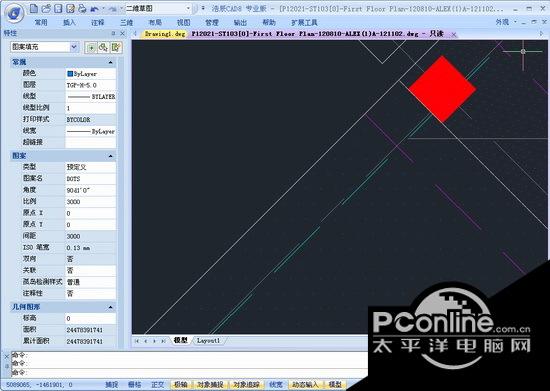Open the 布局 ribbon tab
This screenshot has height=391, width=550.
tap(155, 22)
